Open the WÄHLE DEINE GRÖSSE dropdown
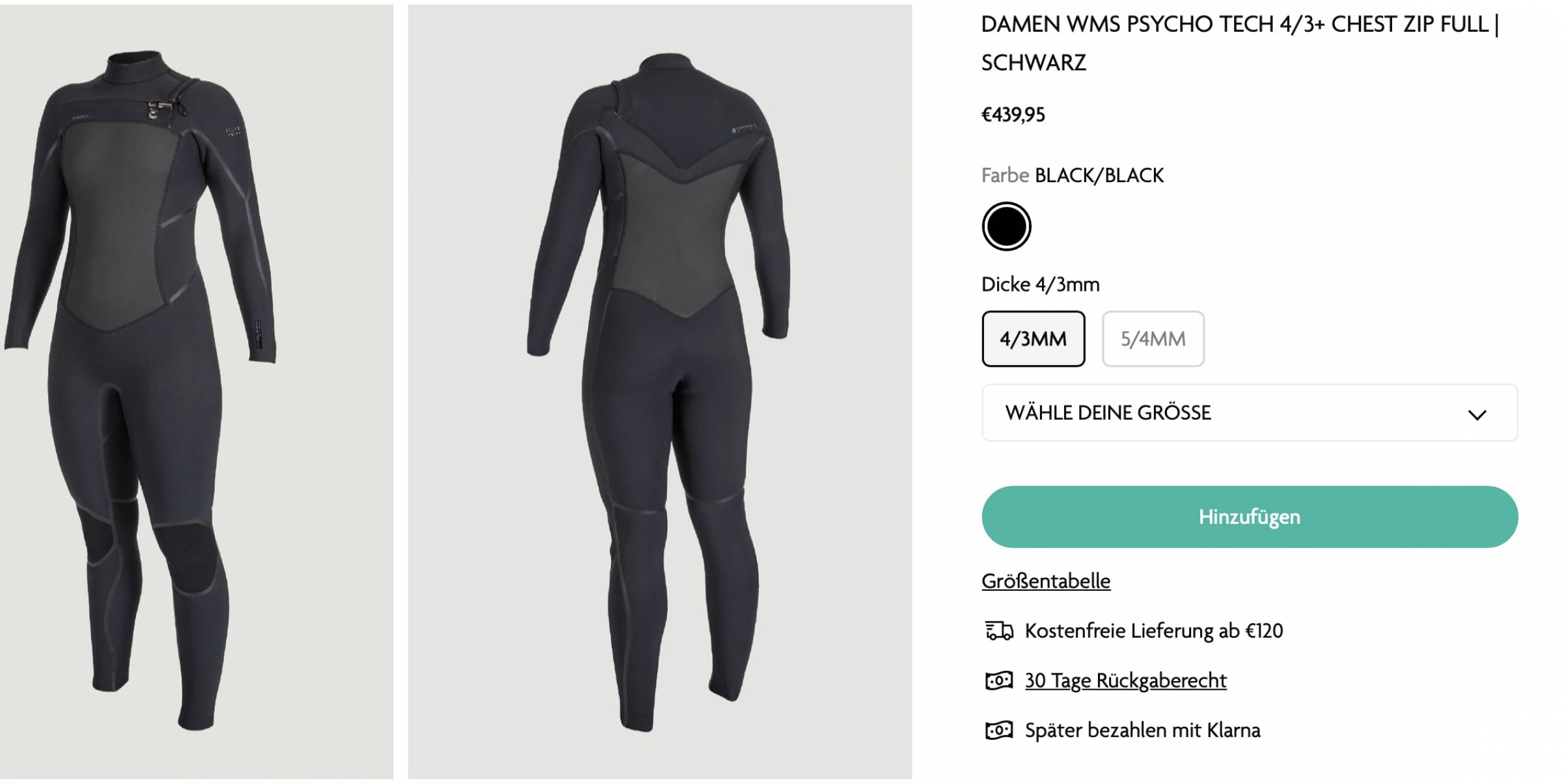The width and height of the screenshot is (1562, 784). pos(1250,412)
